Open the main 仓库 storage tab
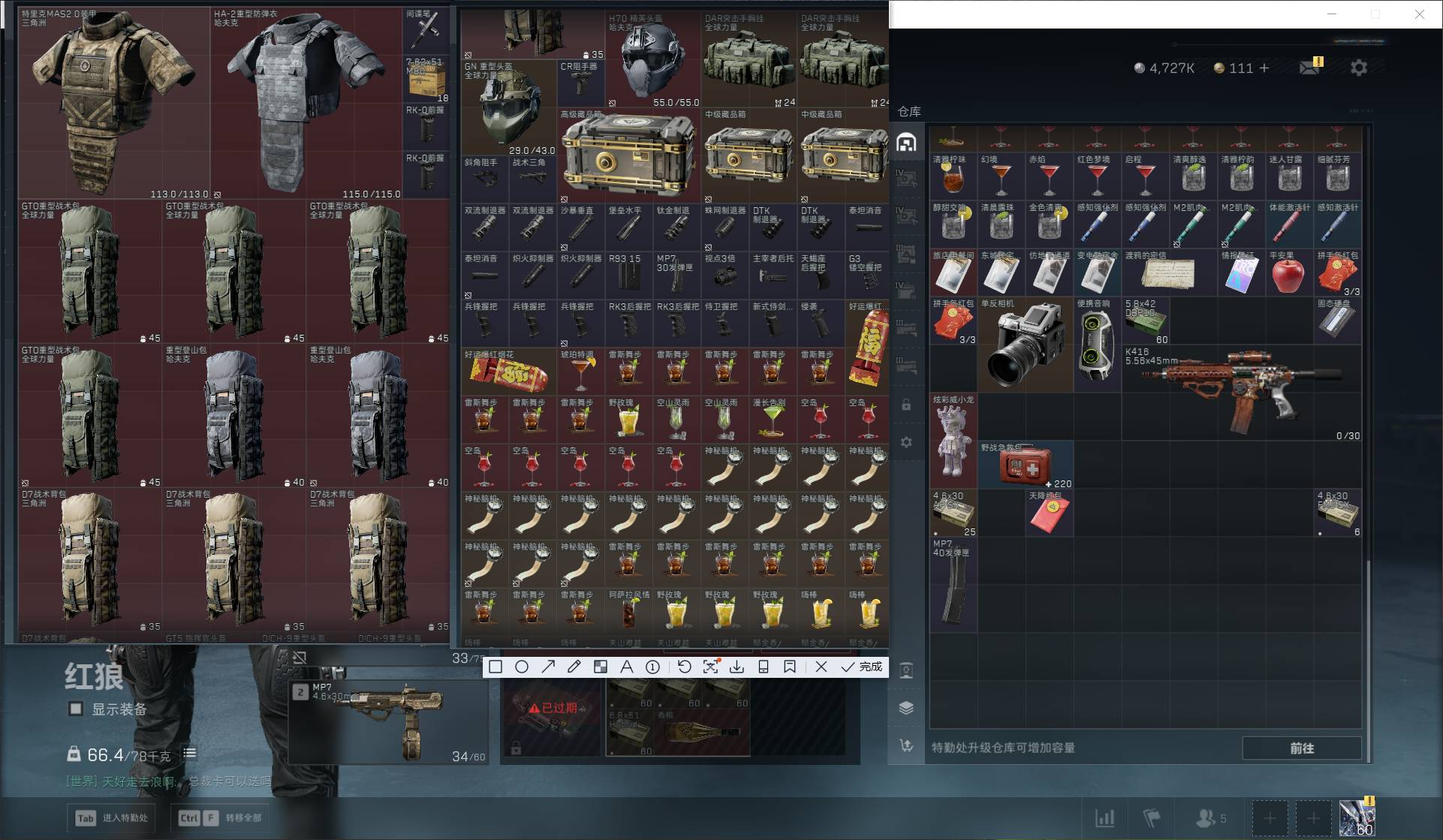The width and height of the screenshot is (1443, 840). pos(906,142)
